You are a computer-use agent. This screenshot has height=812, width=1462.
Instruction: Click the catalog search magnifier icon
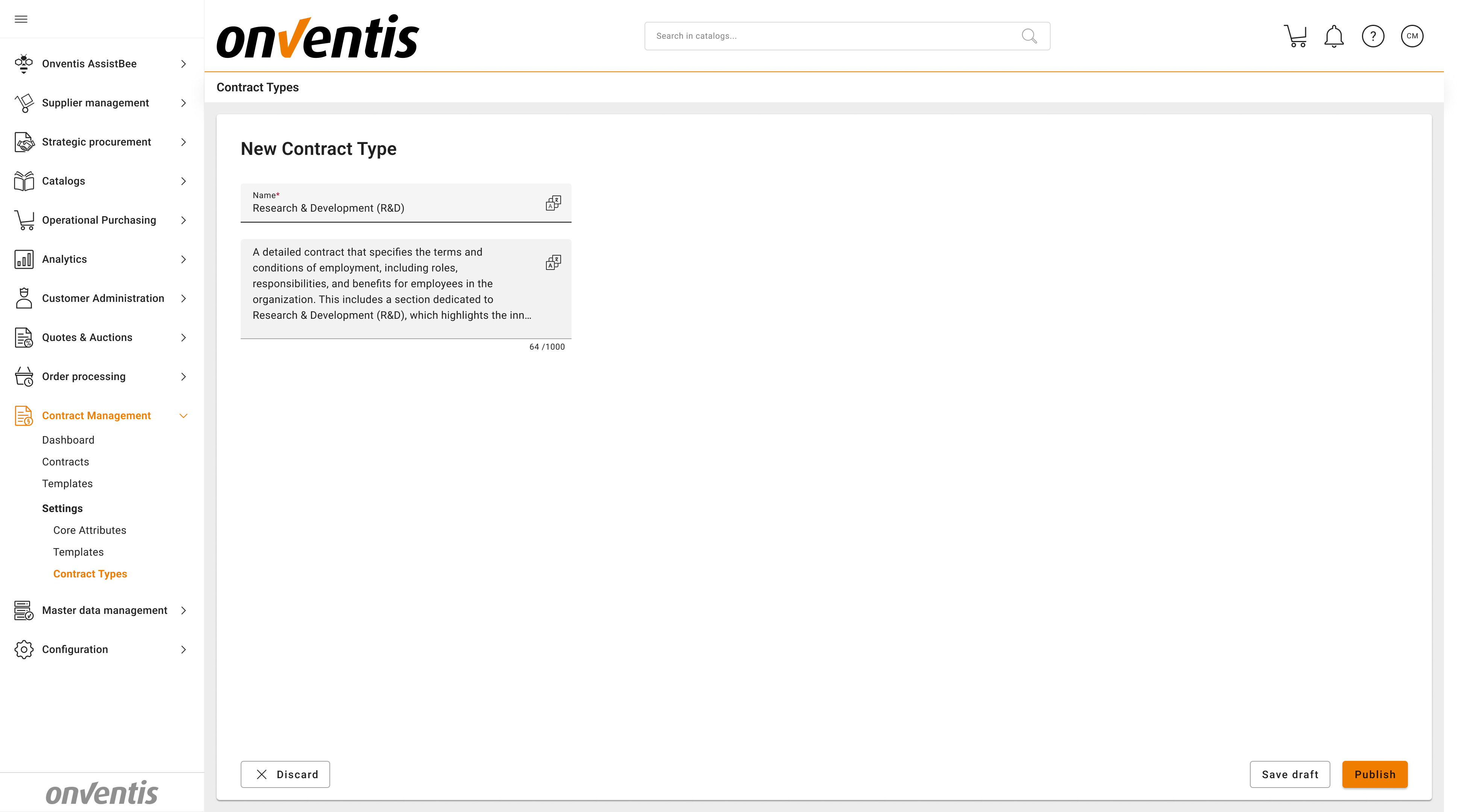1029,36
